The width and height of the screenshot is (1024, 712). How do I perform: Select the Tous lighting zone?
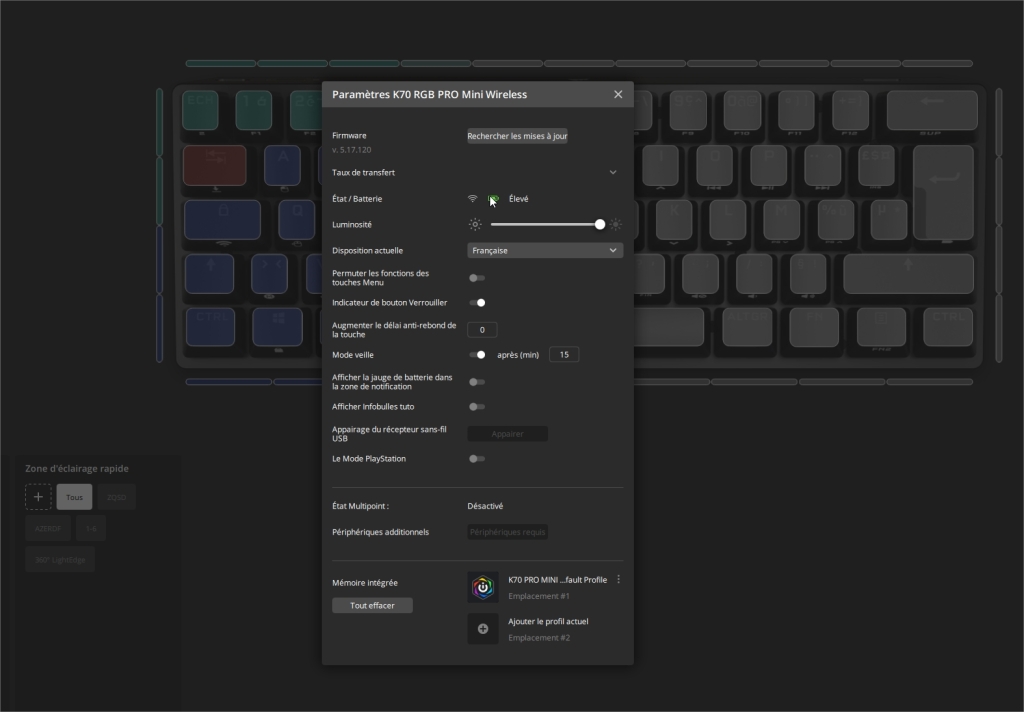pyautogui.click(x=74, y=497)
